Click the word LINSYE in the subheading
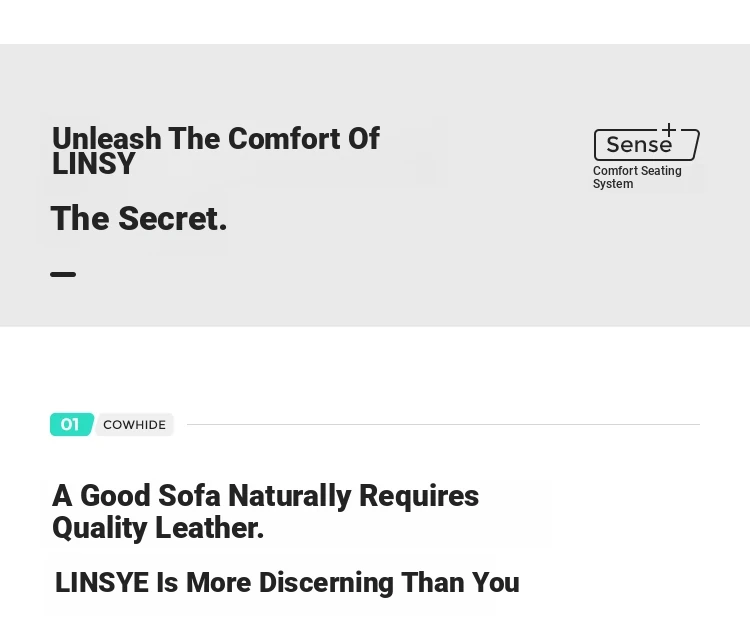 pos(102,583)
